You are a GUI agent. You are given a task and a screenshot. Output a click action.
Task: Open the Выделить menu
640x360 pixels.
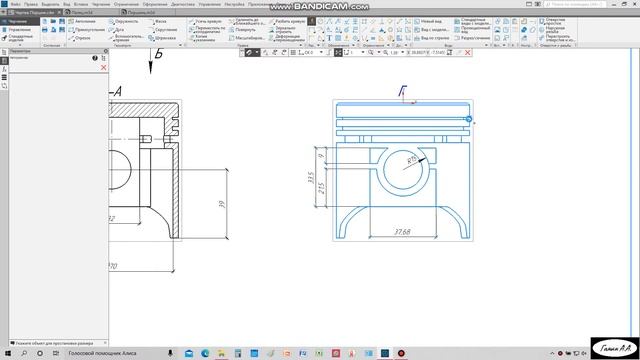click(50, 4)
